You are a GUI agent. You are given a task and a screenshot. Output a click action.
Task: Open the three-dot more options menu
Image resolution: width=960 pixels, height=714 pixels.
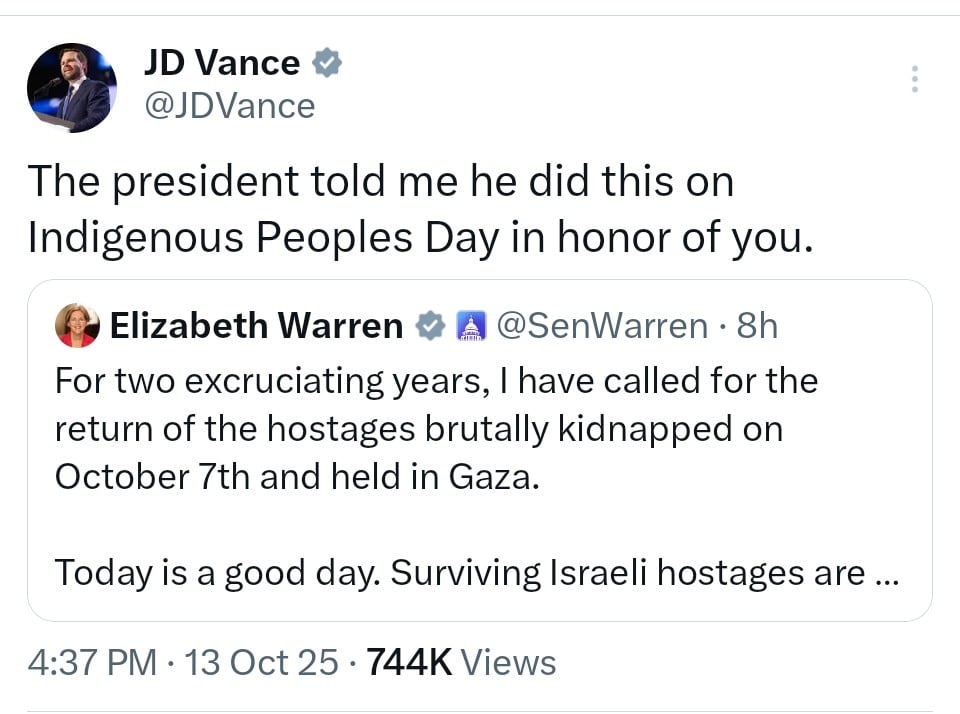[x=914, y=79]
